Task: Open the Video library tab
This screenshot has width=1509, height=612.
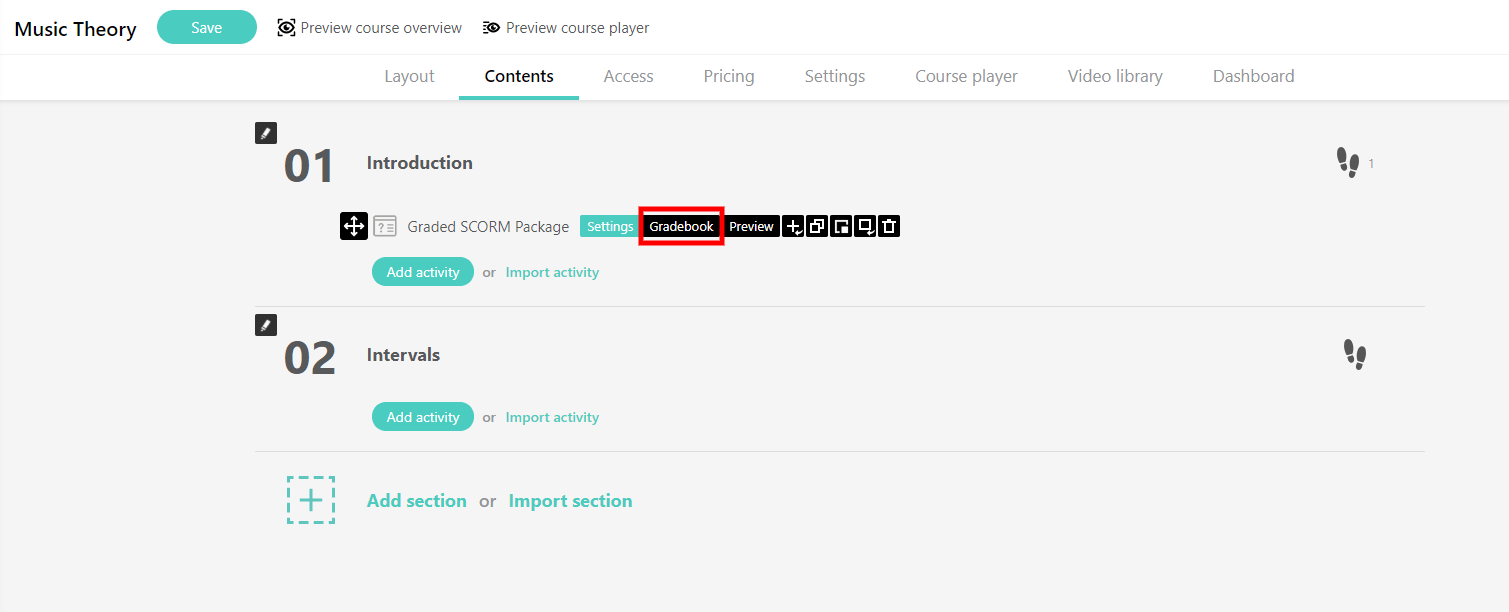Action: (1115, 76)
